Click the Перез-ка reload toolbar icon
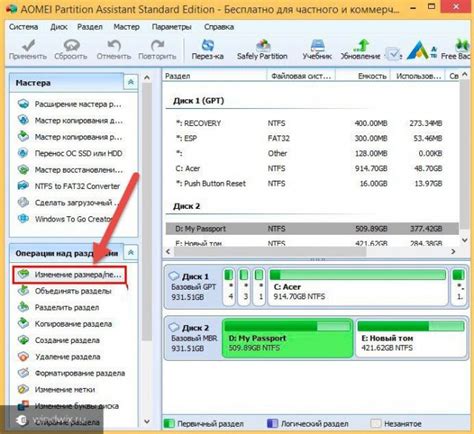This screenshot has height=434, width=474. (x=207, y=49)
